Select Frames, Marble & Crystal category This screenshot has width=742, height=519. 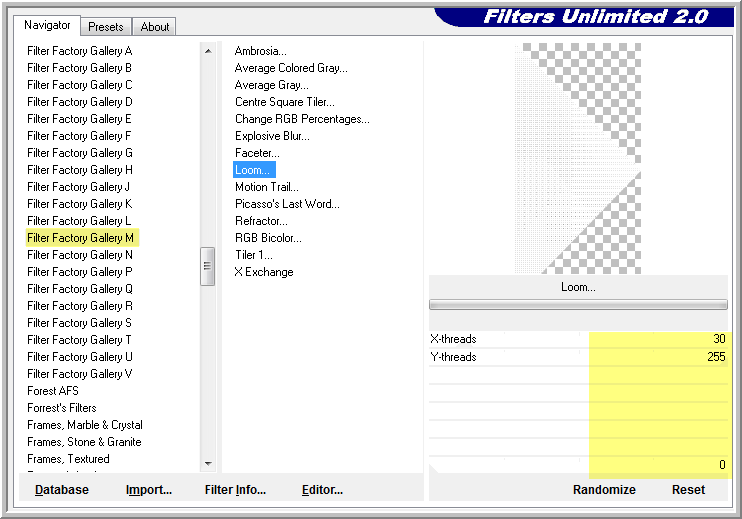pos(85,425)
